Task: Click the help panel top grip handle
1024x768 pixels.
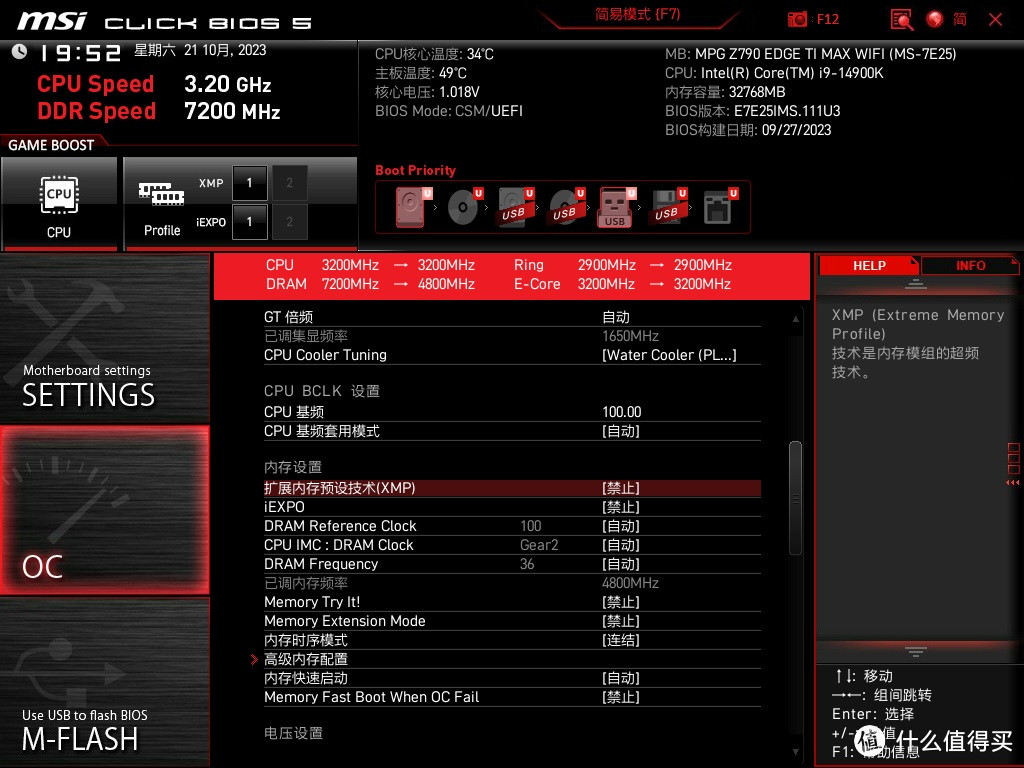Action: pos(916,283)
